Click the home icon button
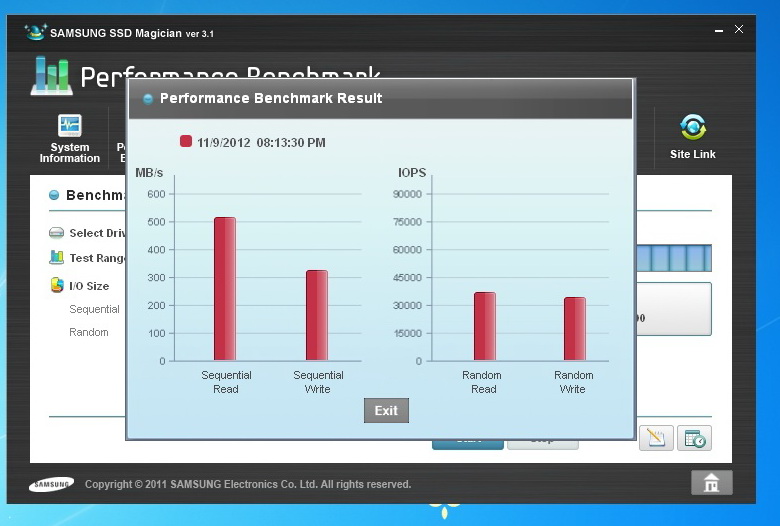The image size is (780, 526). point(711,482)
